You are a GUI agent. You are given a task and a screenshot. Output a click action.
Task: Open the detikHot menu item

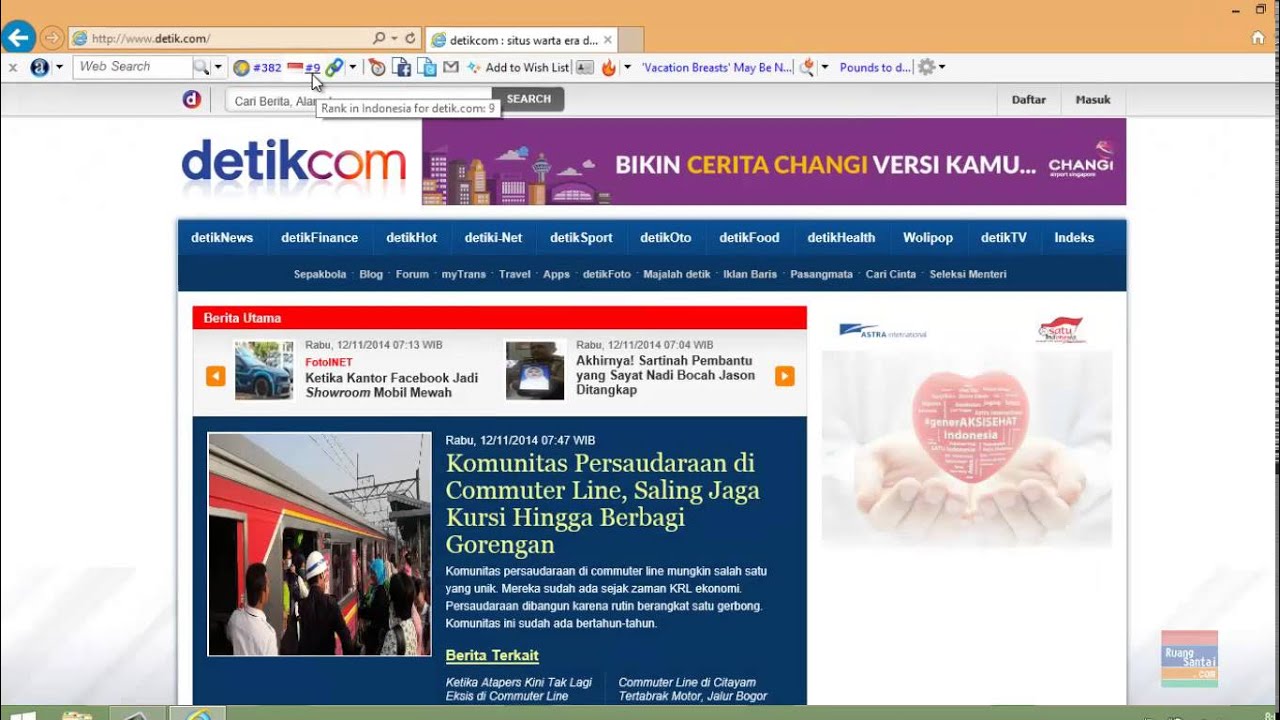411,238
